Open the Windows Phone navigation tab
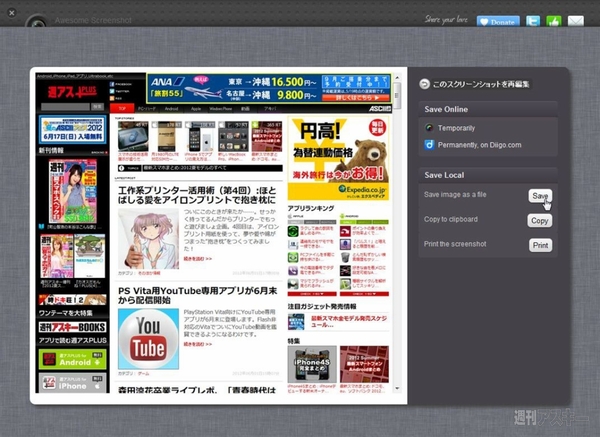This screenshot has height=437, width=600. (x=221, y=109)
